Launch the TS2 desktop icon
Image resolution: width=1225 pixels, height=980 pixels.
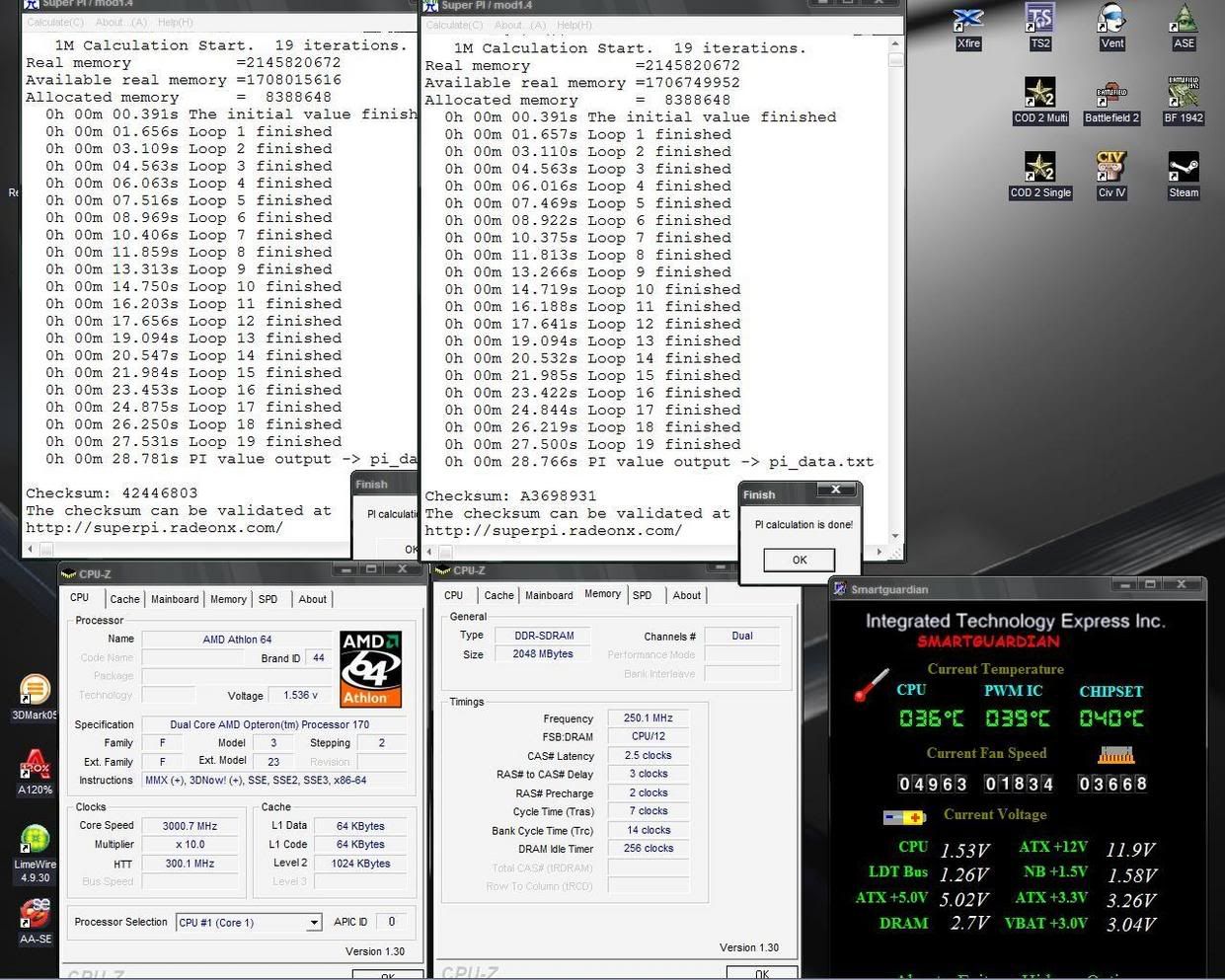pyautogui.click(x=1039, y=26)
